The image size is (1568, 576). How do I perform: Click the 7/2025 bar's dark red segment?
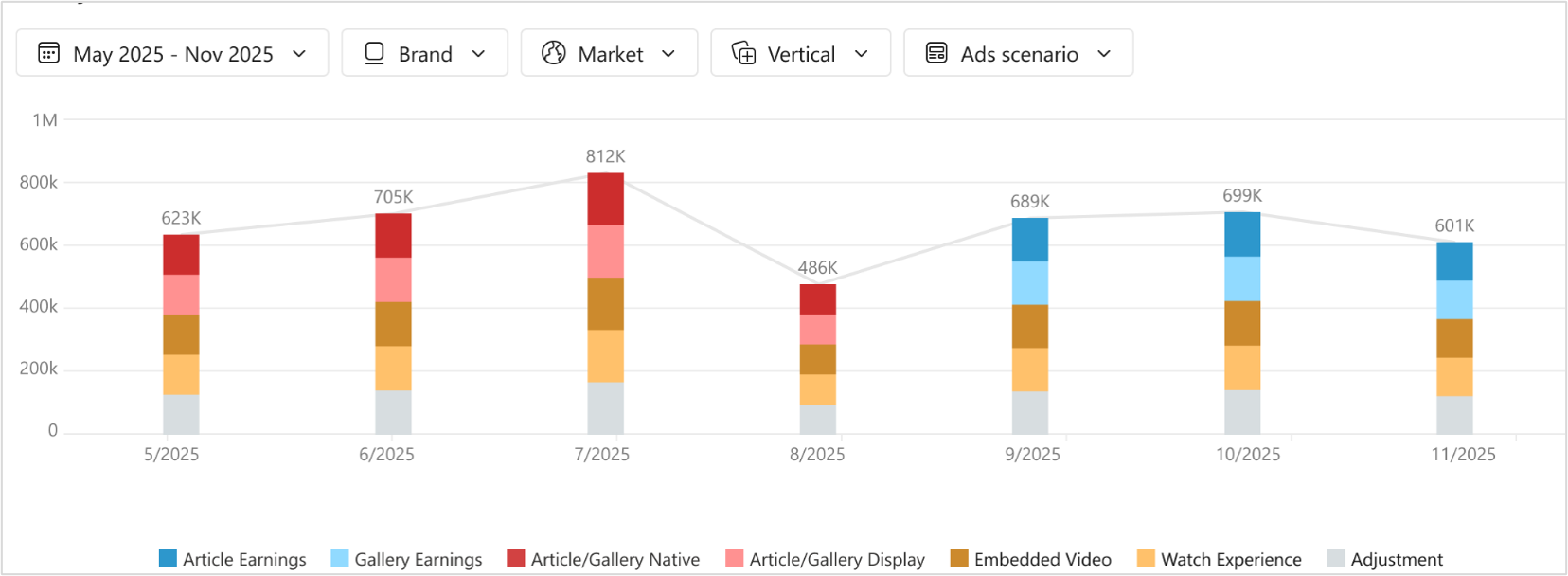pyautogui.click(x=605, y=199)
